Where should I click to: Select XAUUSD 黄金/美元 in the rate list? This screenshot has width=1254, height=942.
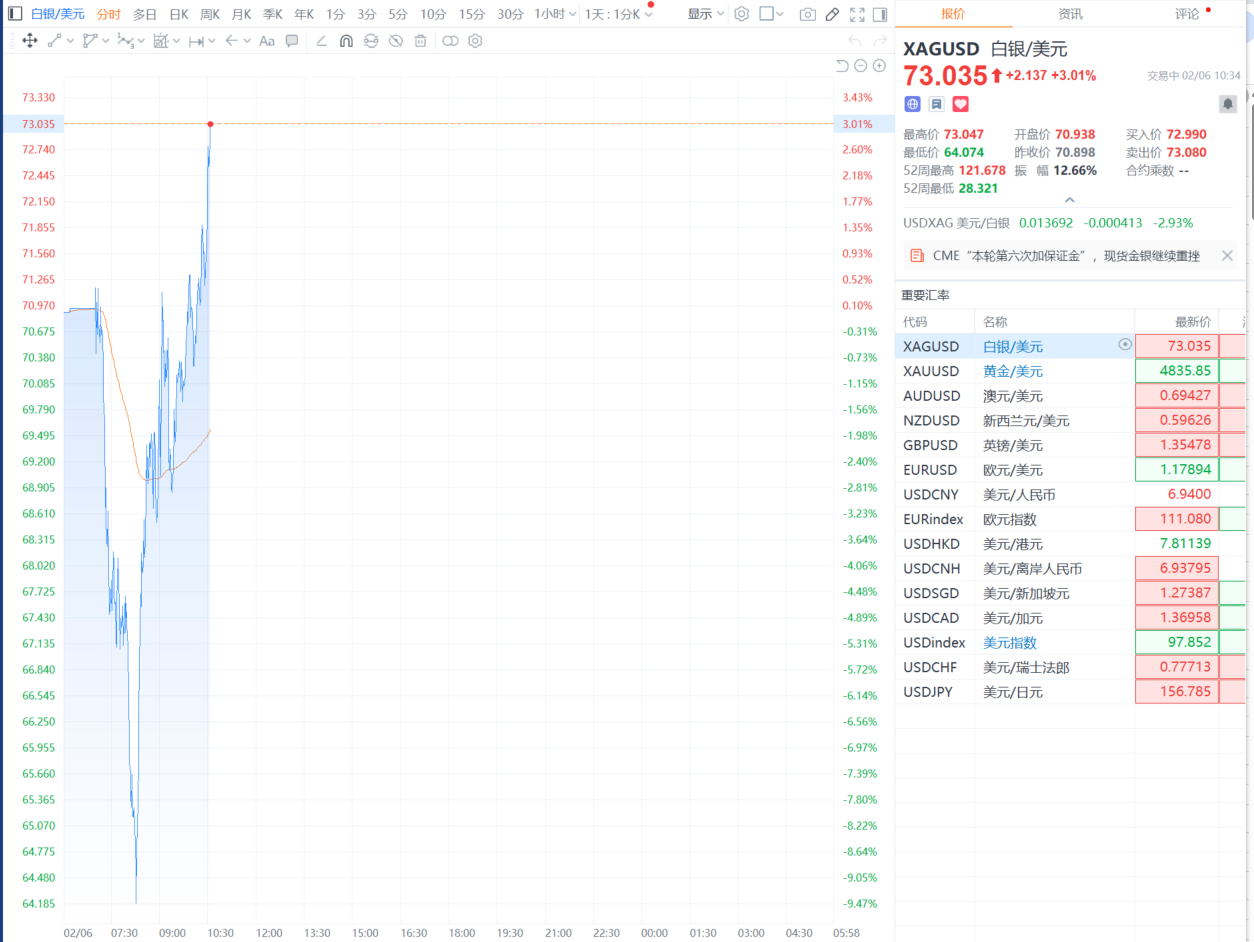[x=1012, y=371]
